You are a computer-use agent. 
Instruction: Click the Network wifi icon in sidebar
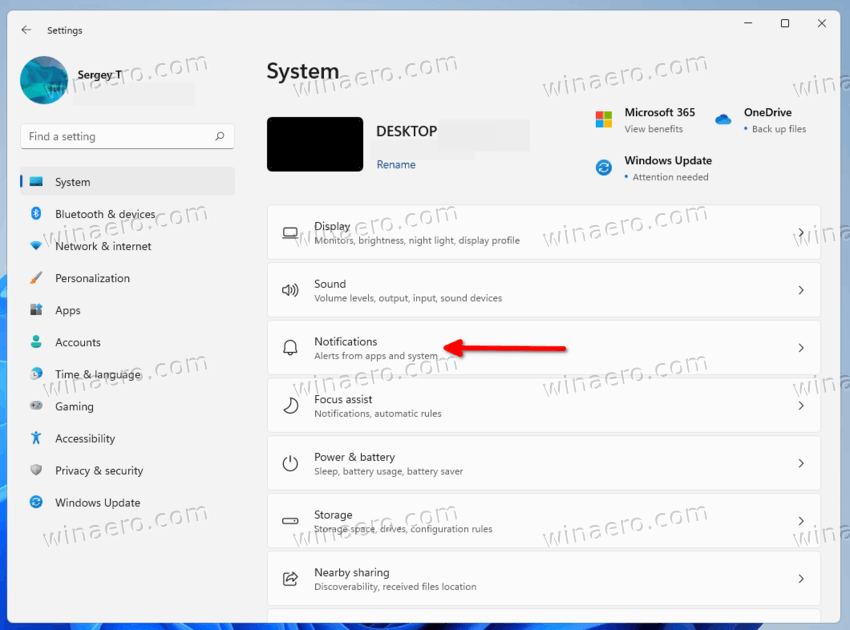36,246
